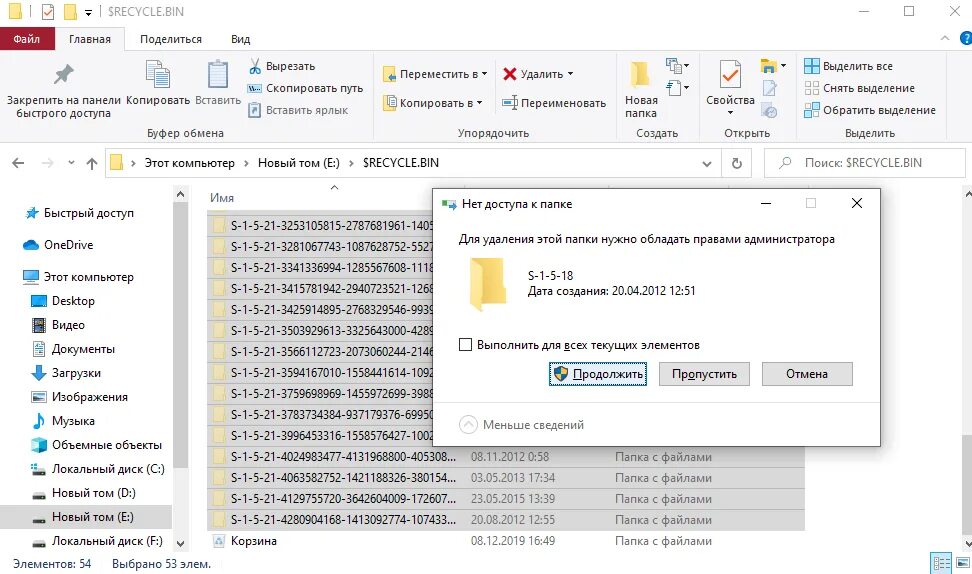Click the Edit icon in Открыть group
This screenshot has height=574, width=972.
[x=769, y=88]
